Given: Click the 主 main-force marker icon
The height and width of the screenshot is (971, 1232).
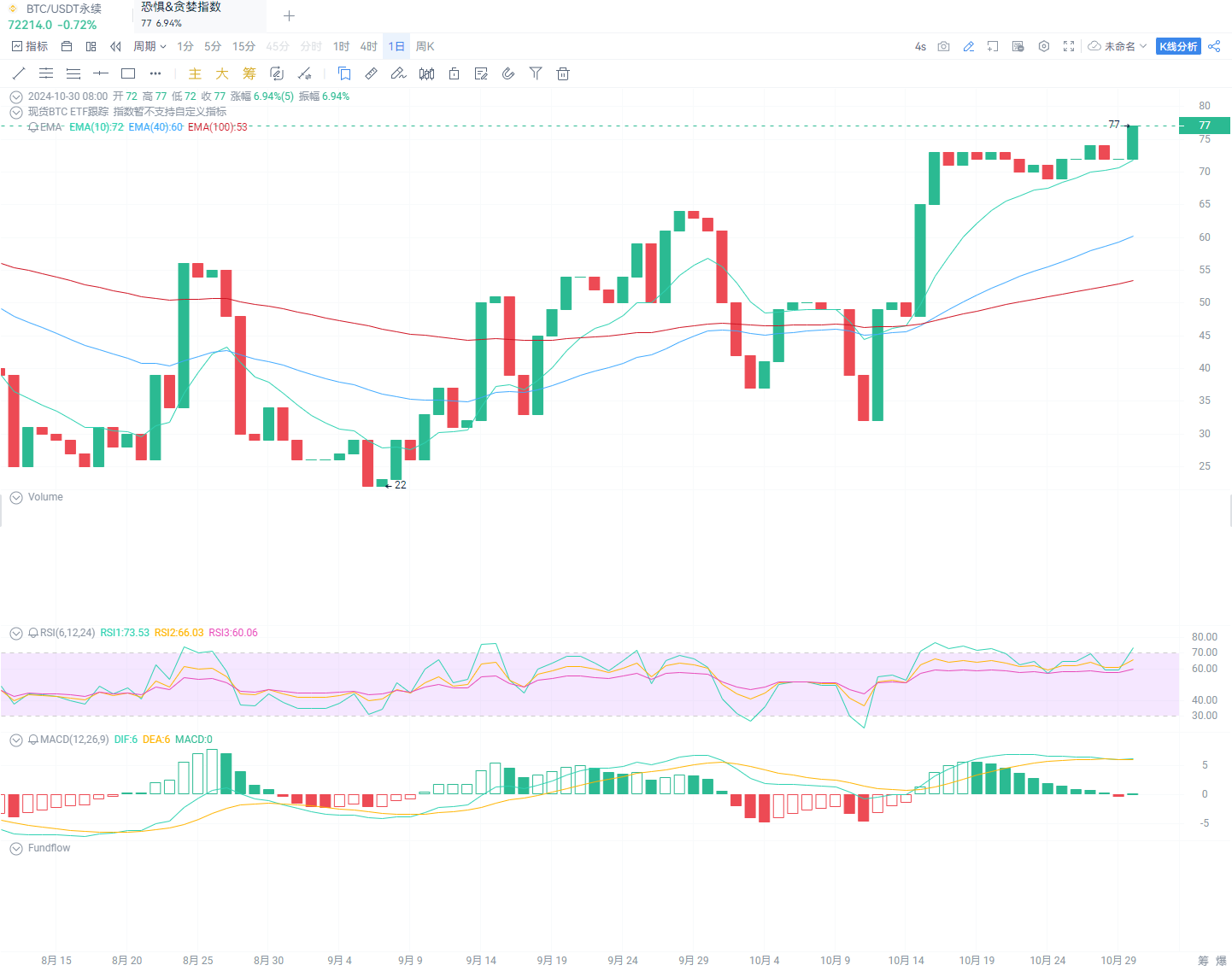Looking at the screenshot, I should click(195, 73).
